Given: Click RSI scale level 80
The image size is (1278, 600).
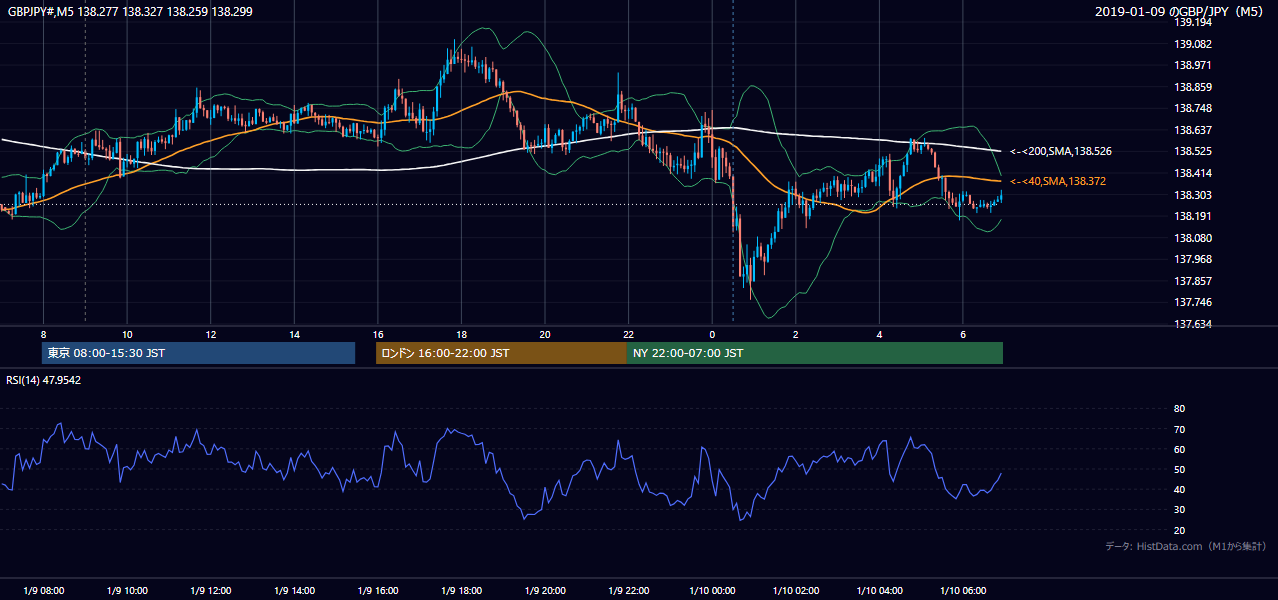Looking at the screenshot, I should pyautogui.click(x=1179, y=409).
